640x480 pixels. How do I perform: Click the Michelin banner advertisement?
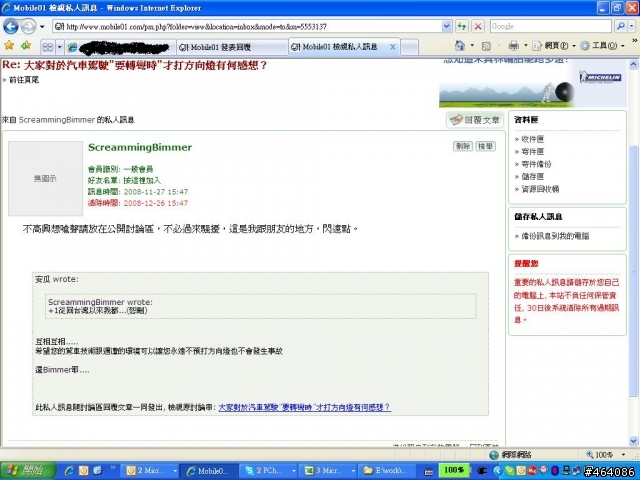pos(532,85)
